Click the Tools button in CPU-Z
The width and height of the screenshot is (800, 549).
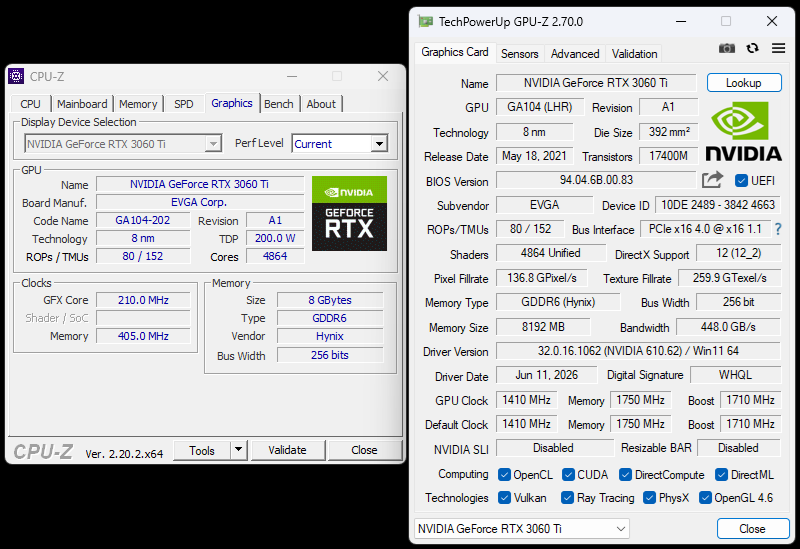202,450
